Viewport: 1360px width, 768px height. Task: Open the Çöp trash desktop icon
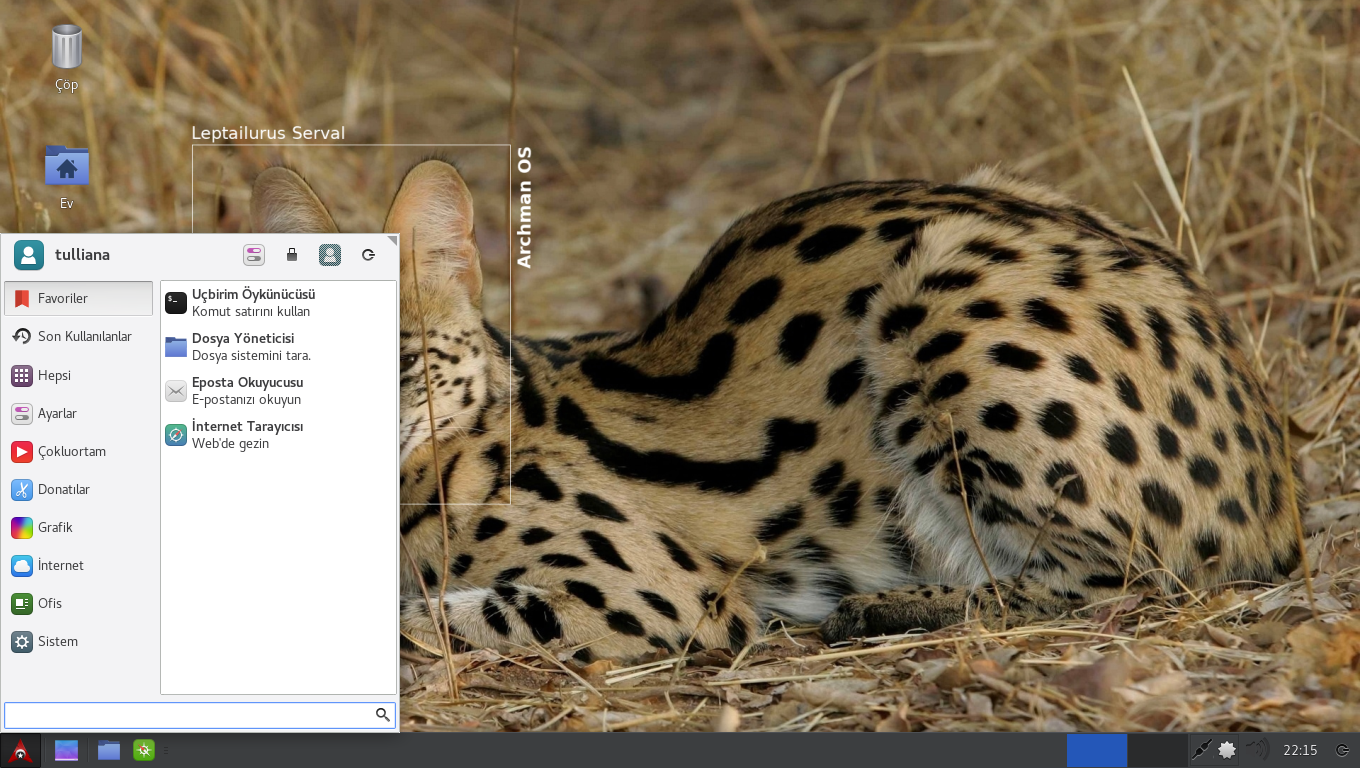click(66, 57)
